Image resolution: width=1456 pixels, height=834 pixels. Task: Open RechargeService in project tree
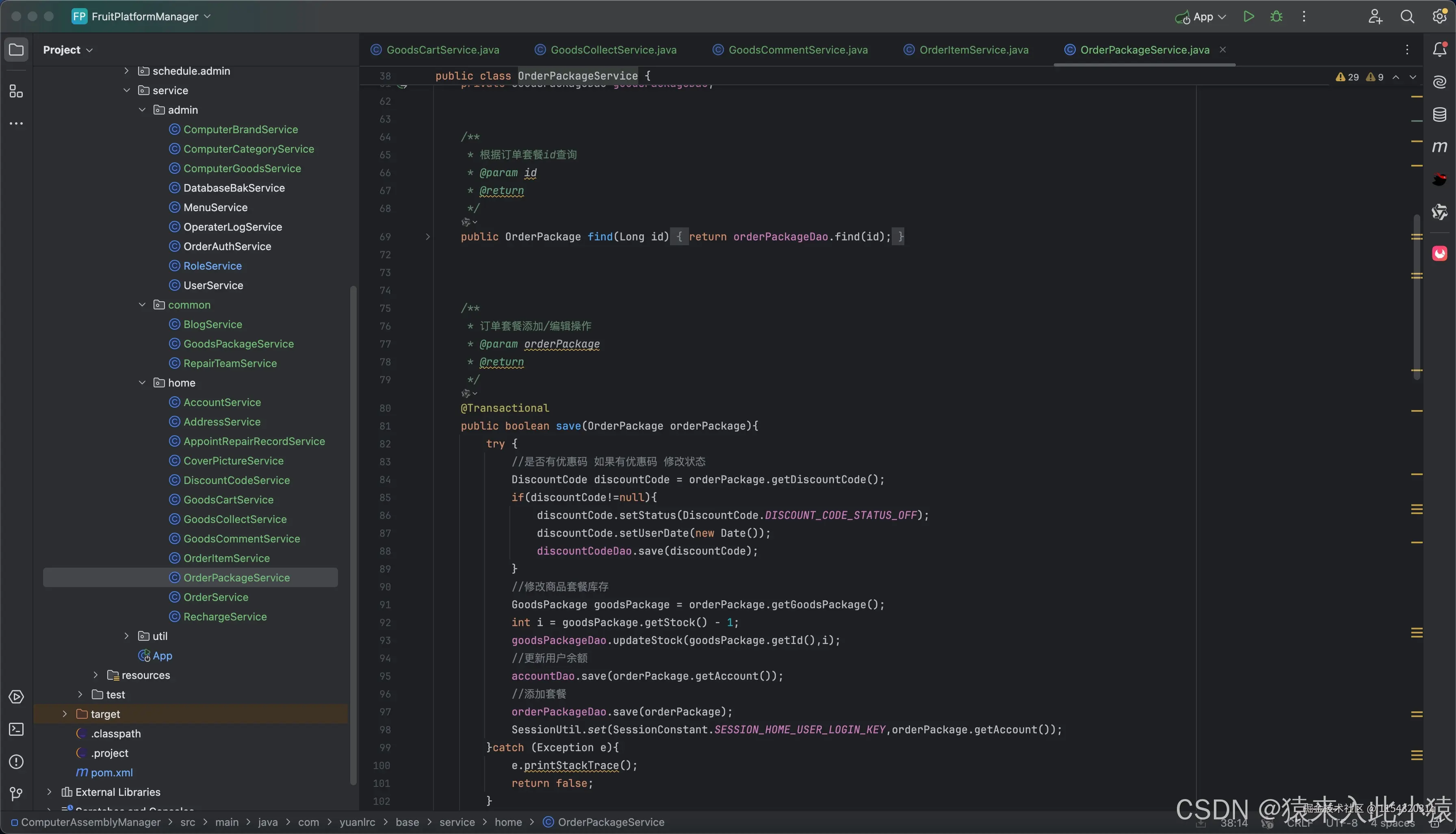point(225,617)
